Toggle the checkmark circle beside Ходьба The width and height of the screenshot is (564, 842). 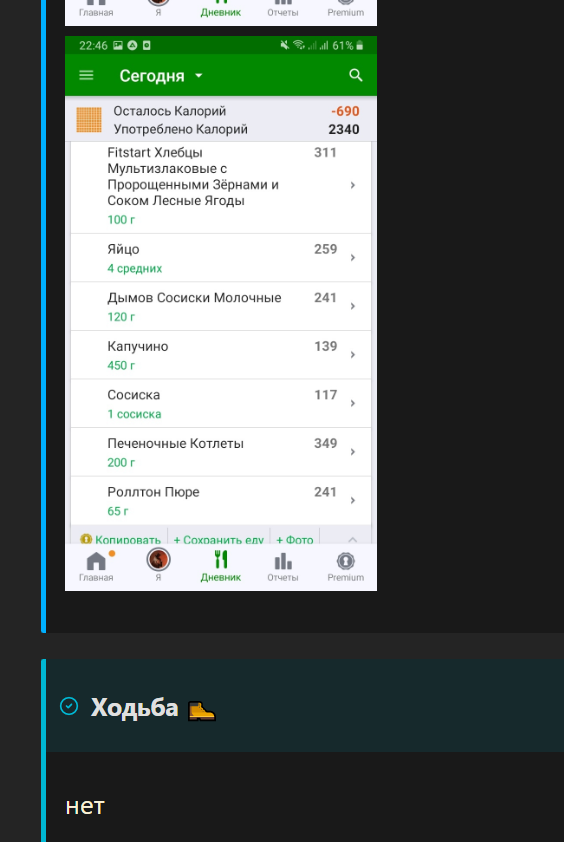tap(69, 706)
